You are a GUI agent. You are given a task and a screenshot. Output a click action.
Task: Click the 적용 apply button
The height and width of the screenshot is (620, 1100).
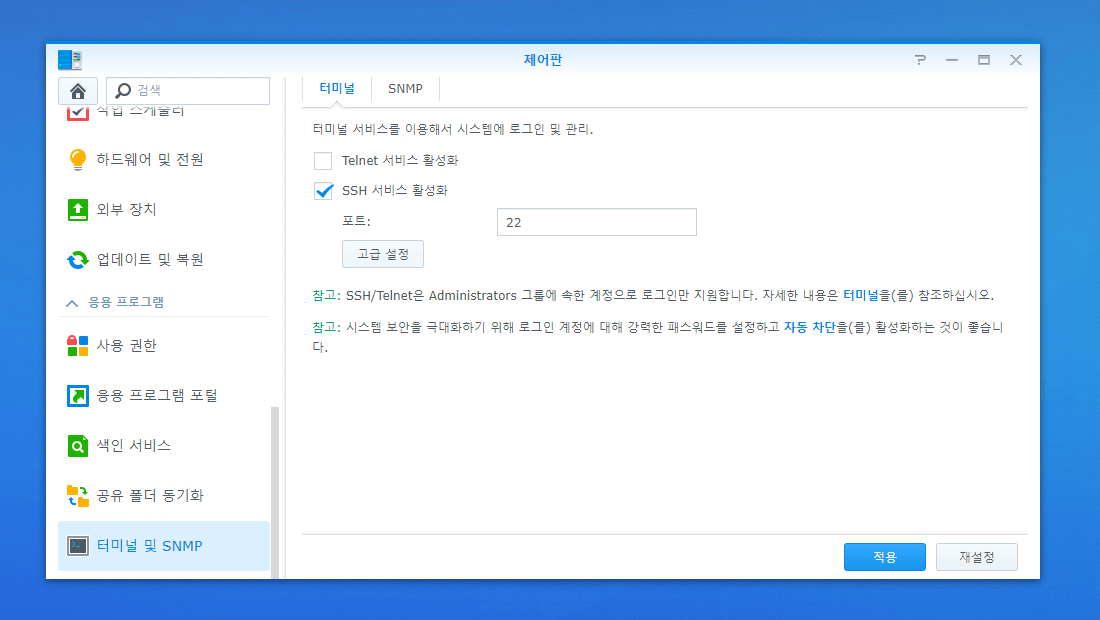point(885,557)
